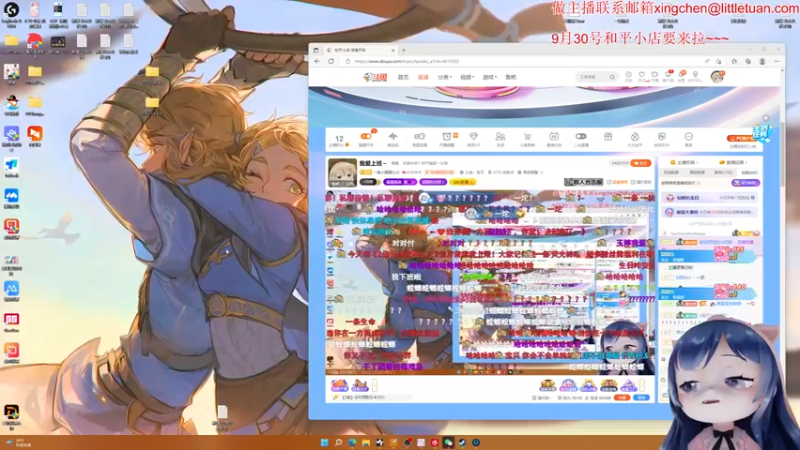Expand the 游戏 dropdown in Douyu header
The width and height of the screenshot is (800, 450).
(x=489, y=77)
